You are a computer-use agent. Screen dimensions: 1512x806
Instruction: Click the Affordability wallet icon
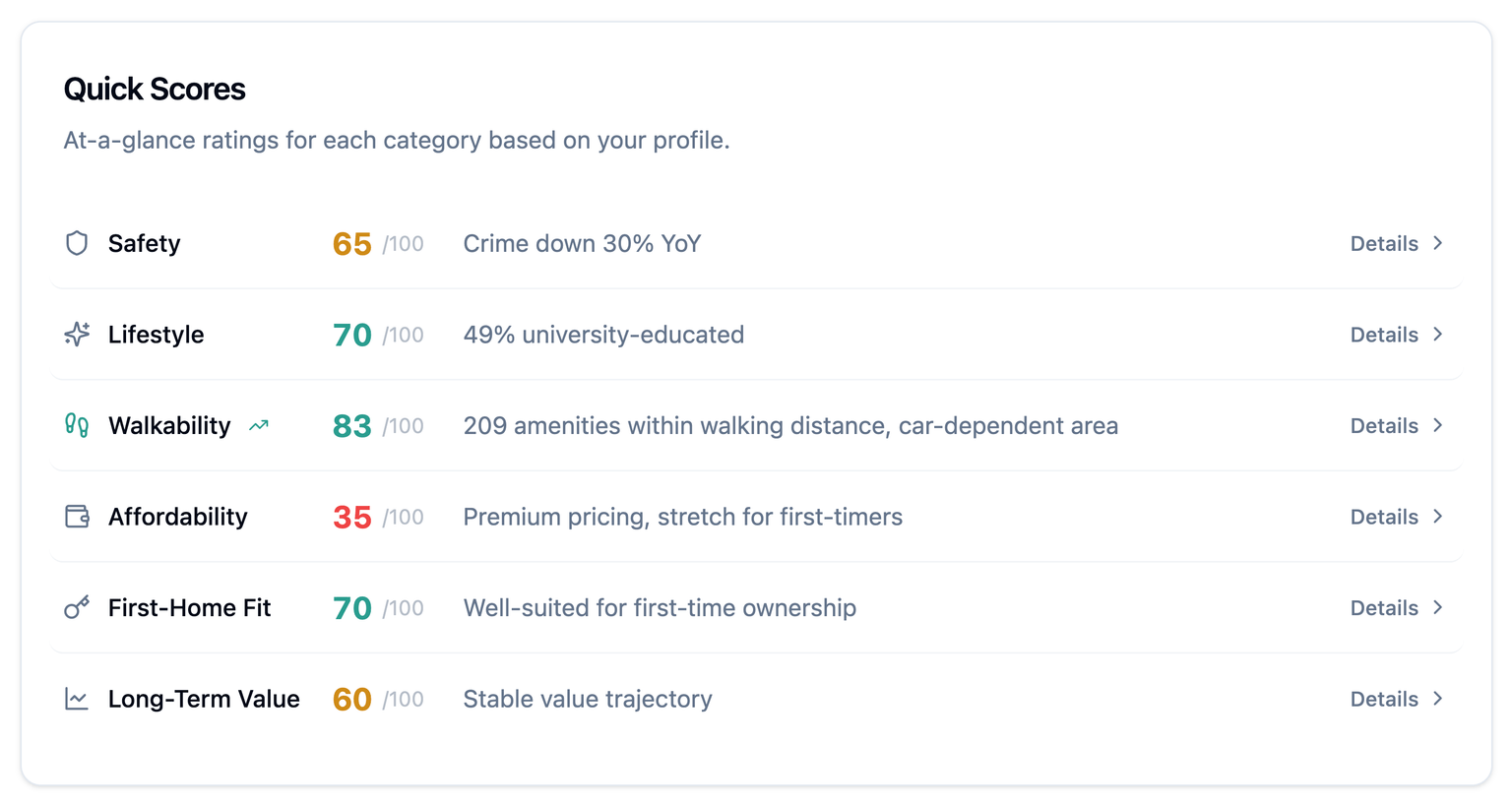77,517
